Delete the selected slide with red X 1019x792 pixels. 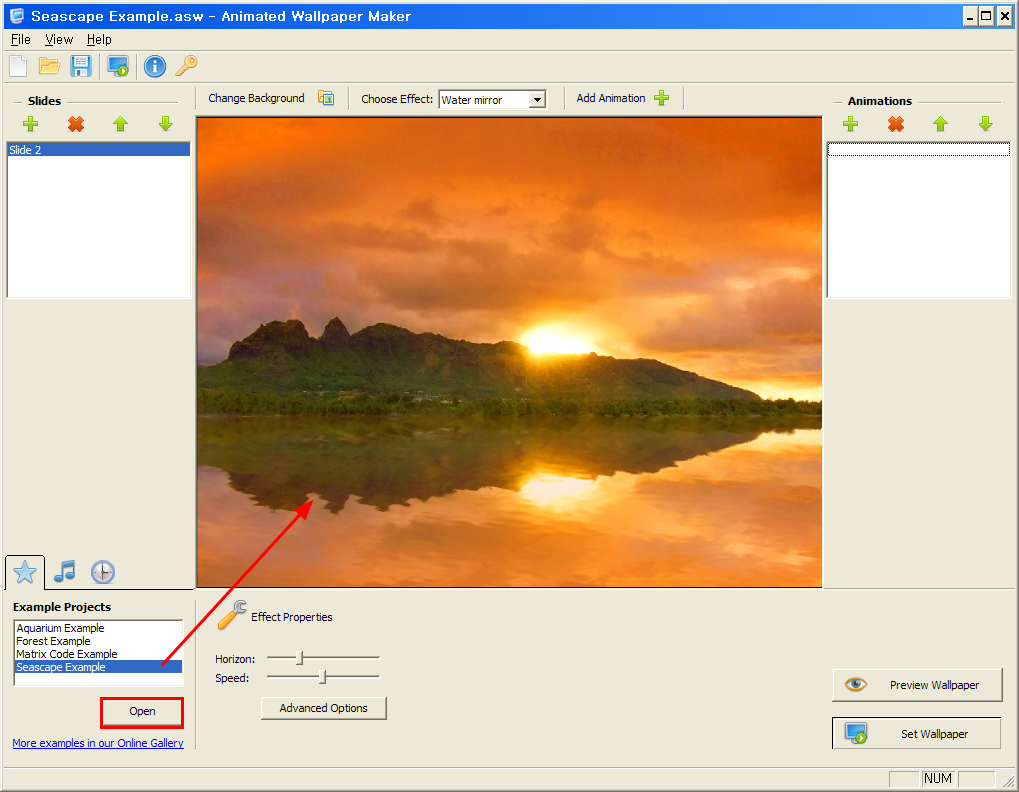tap(76, 123)
